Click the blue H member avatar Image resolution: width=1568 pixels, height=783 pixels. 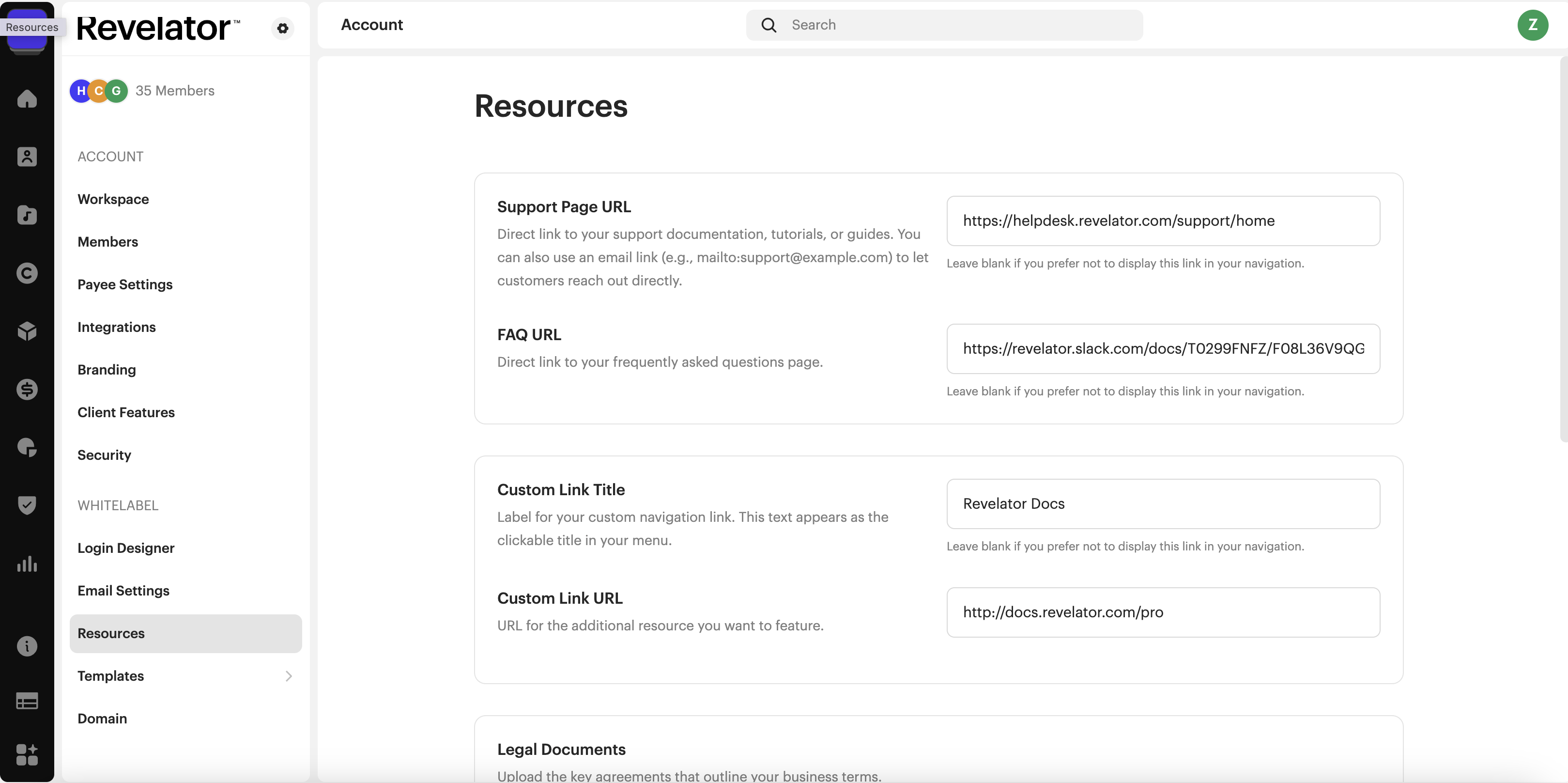coord(81,91)
